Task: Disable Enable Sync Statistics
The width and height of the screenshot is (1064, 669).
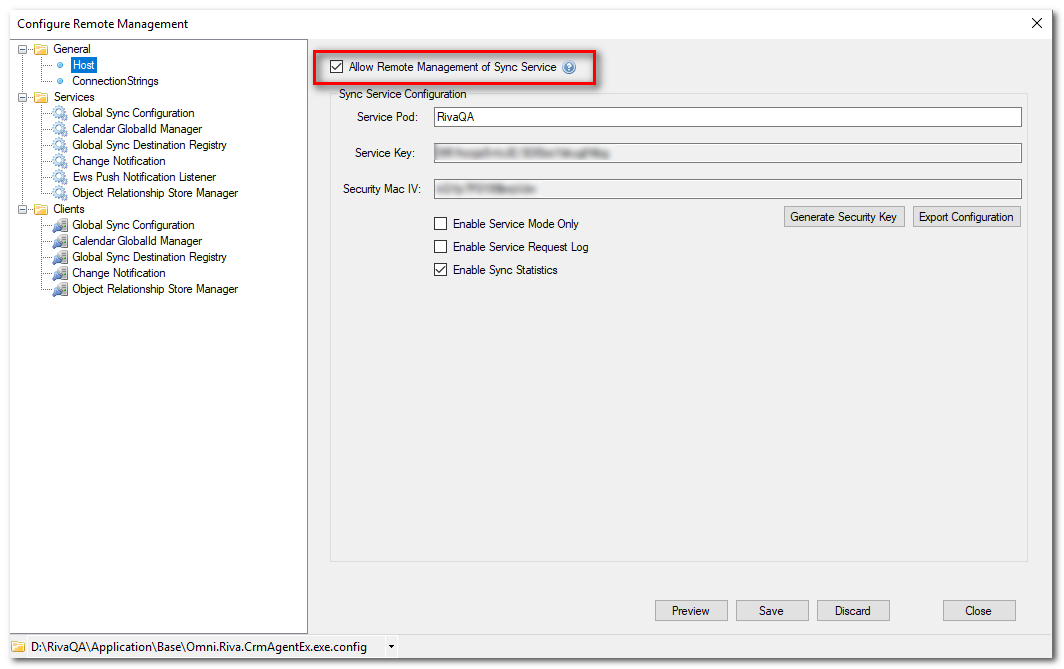Action: point(440,269)
